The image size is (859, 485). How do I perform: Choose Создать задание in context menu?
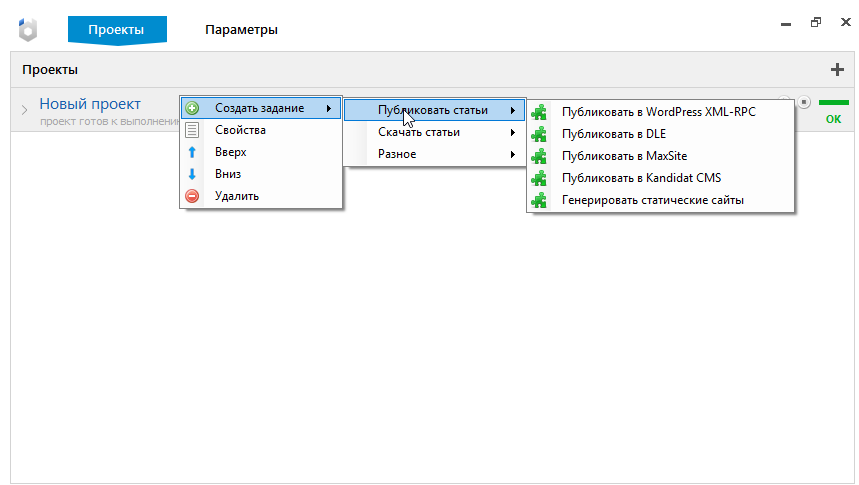point(261,108)
